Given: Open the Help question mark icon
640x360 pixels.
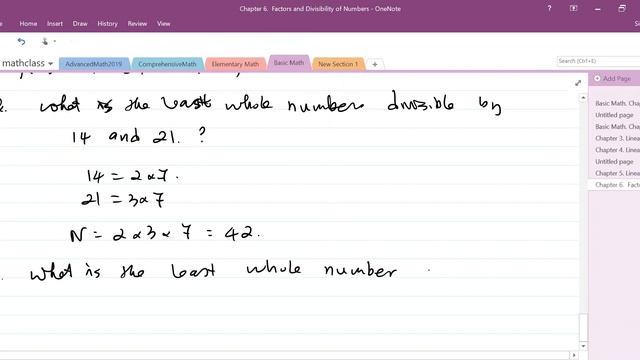Looking at the screenshot, I should (549, 8).
